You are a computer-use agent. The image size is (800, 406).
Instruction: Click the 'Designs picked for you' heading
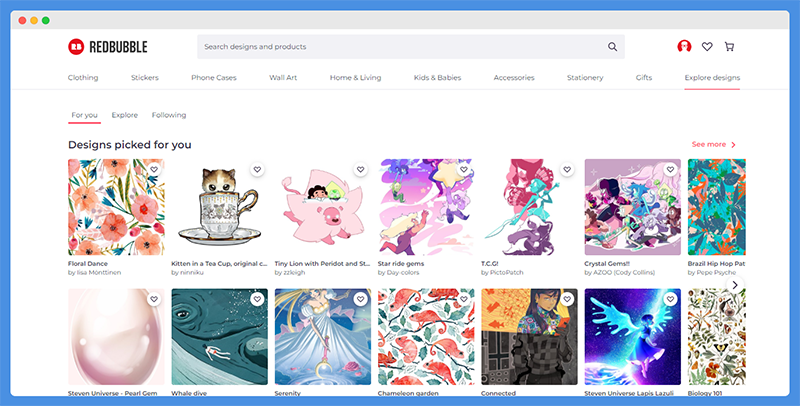tap(130, 145)
